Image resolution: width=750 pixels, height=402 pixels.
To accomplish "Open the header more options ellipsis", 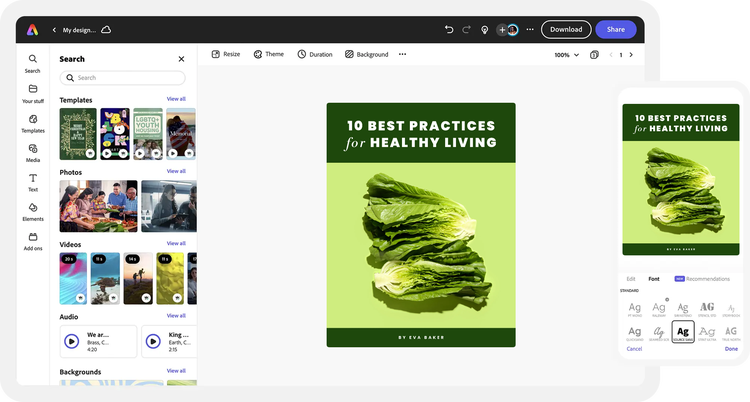I will pos(530,30).
